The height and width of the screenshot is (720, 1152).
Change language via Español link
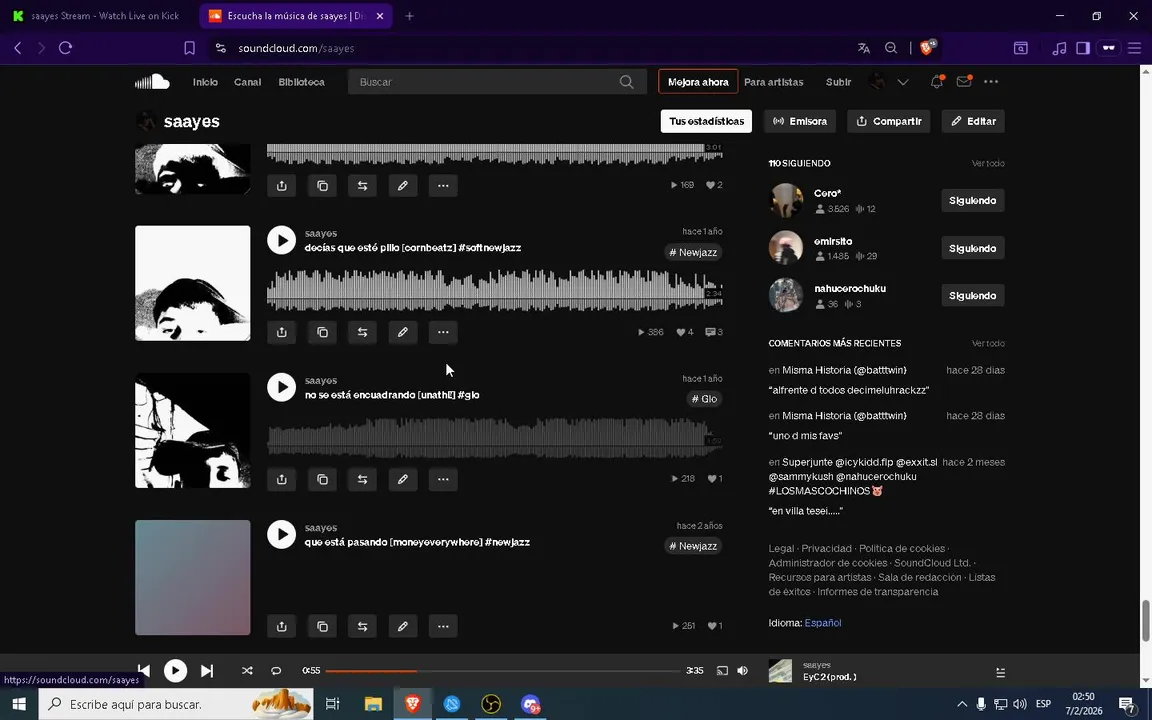pyautogui.click(x=823, y=622)
